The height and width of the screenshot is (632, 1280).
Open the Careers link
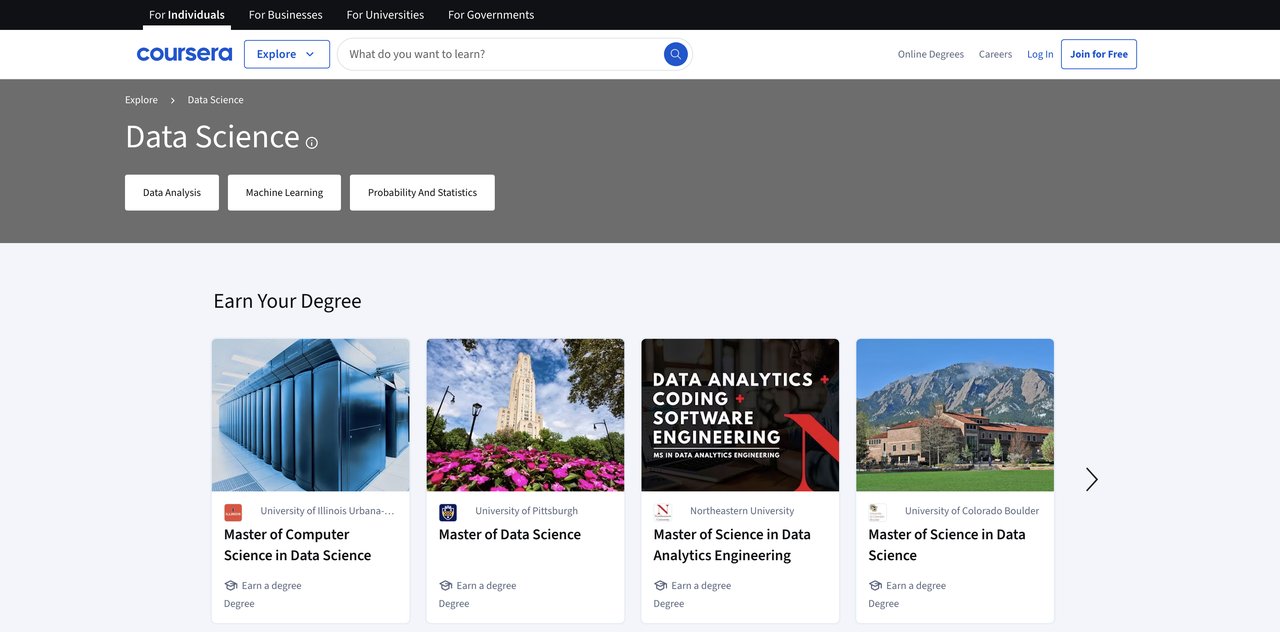pos(995,54)
